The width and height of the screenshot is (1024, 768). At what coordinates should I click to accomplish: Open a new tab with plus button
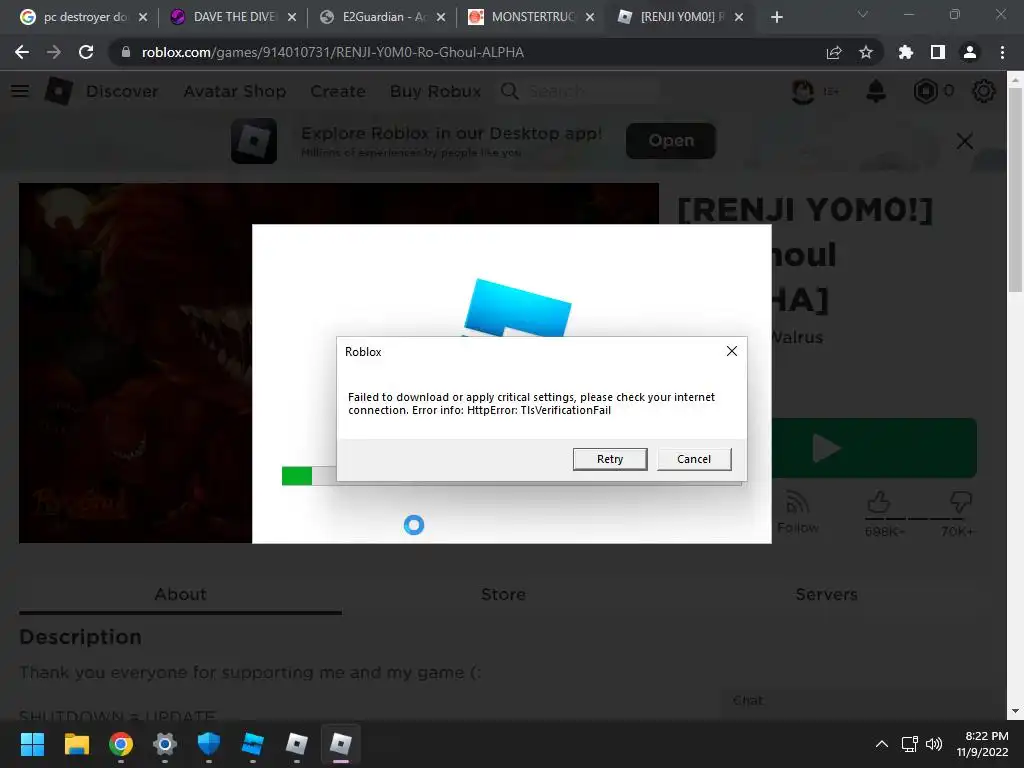[x=776, y=17]
